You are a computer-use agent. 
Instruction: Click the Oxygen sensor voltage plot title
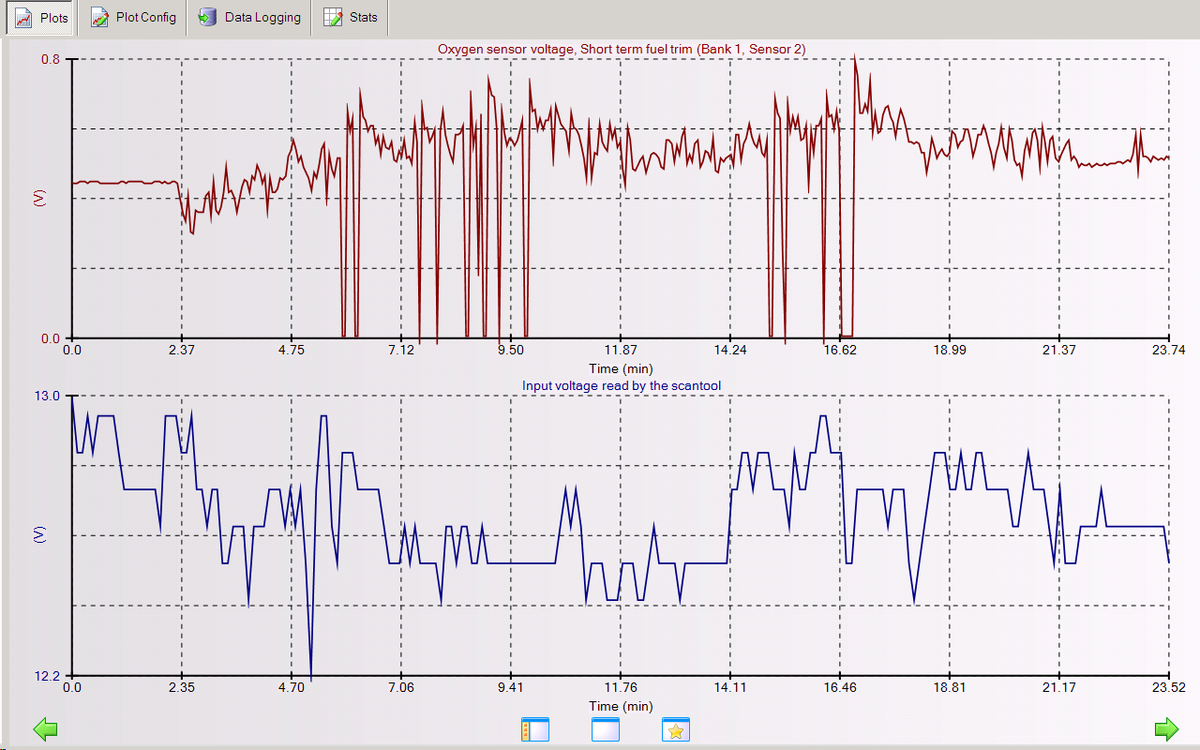point(621,48)
